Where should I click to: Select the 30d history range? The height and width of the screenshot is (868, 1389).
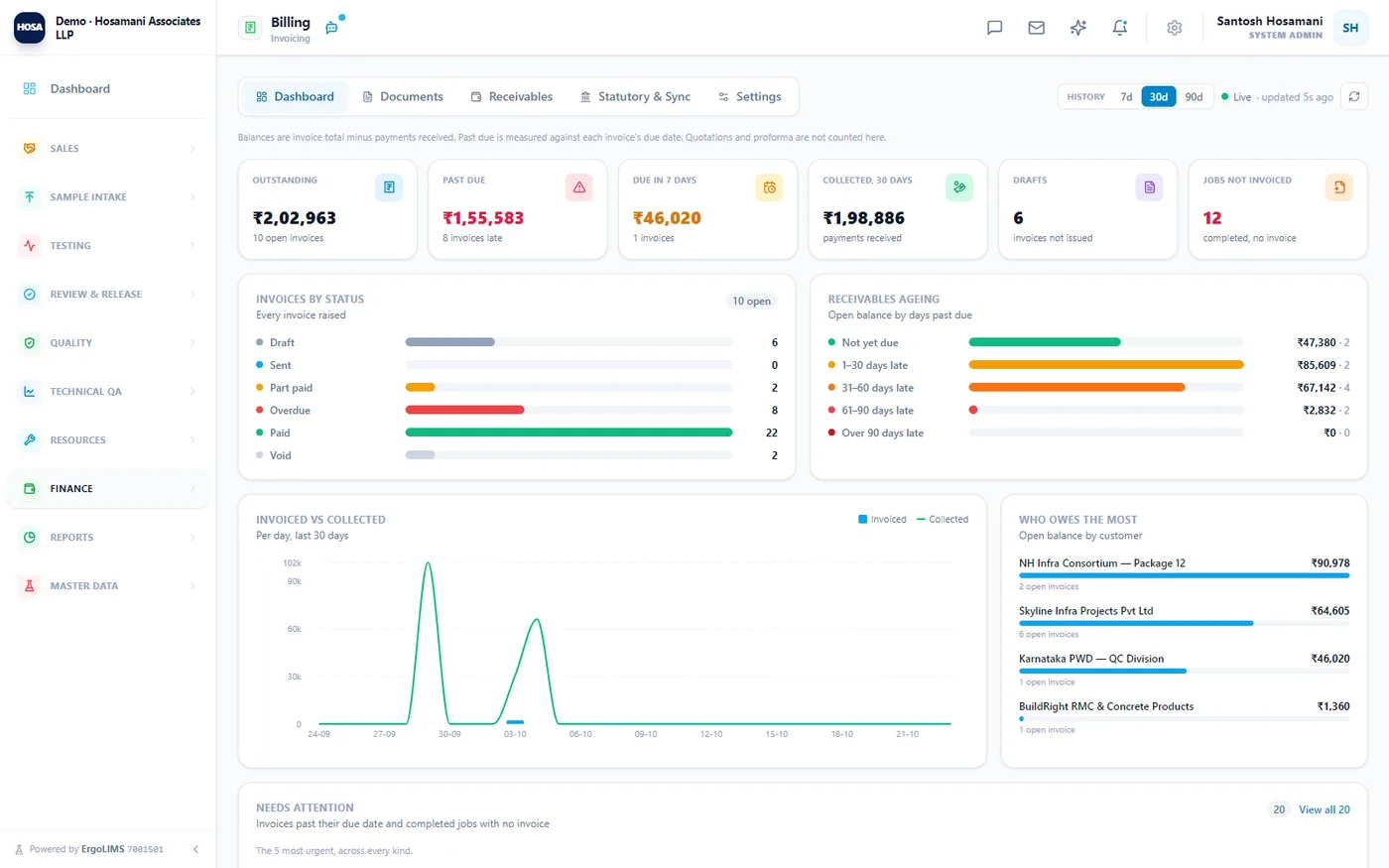1158,96
